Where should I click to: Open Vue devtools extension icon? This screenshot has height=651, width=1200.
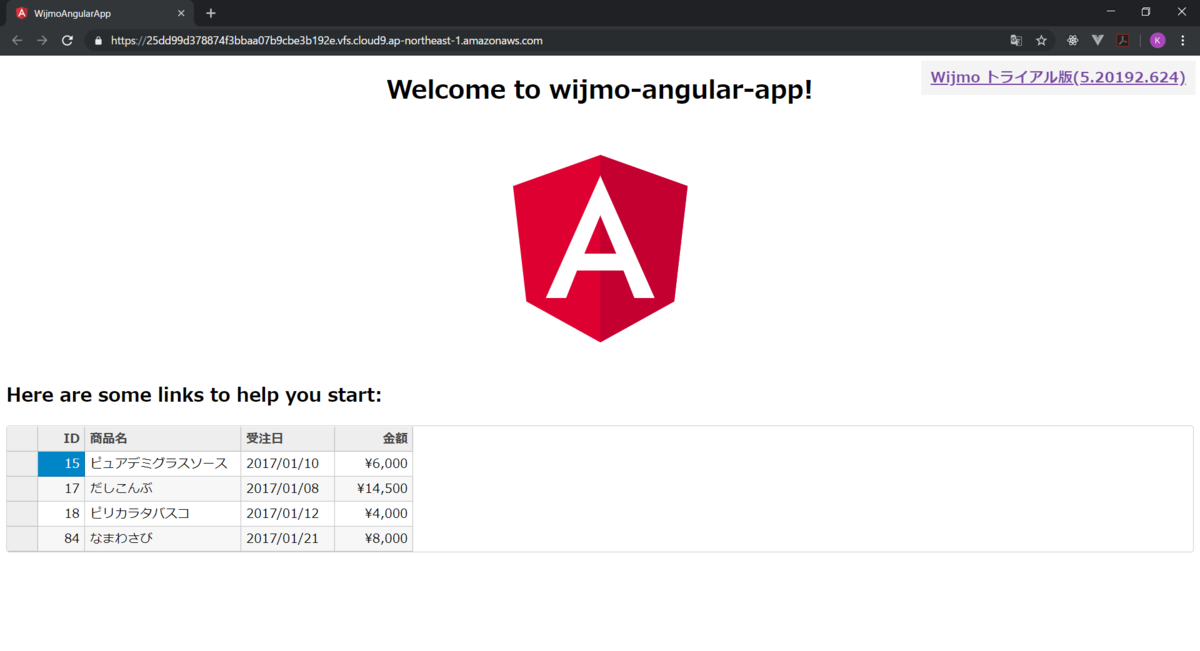point(1097,41)
